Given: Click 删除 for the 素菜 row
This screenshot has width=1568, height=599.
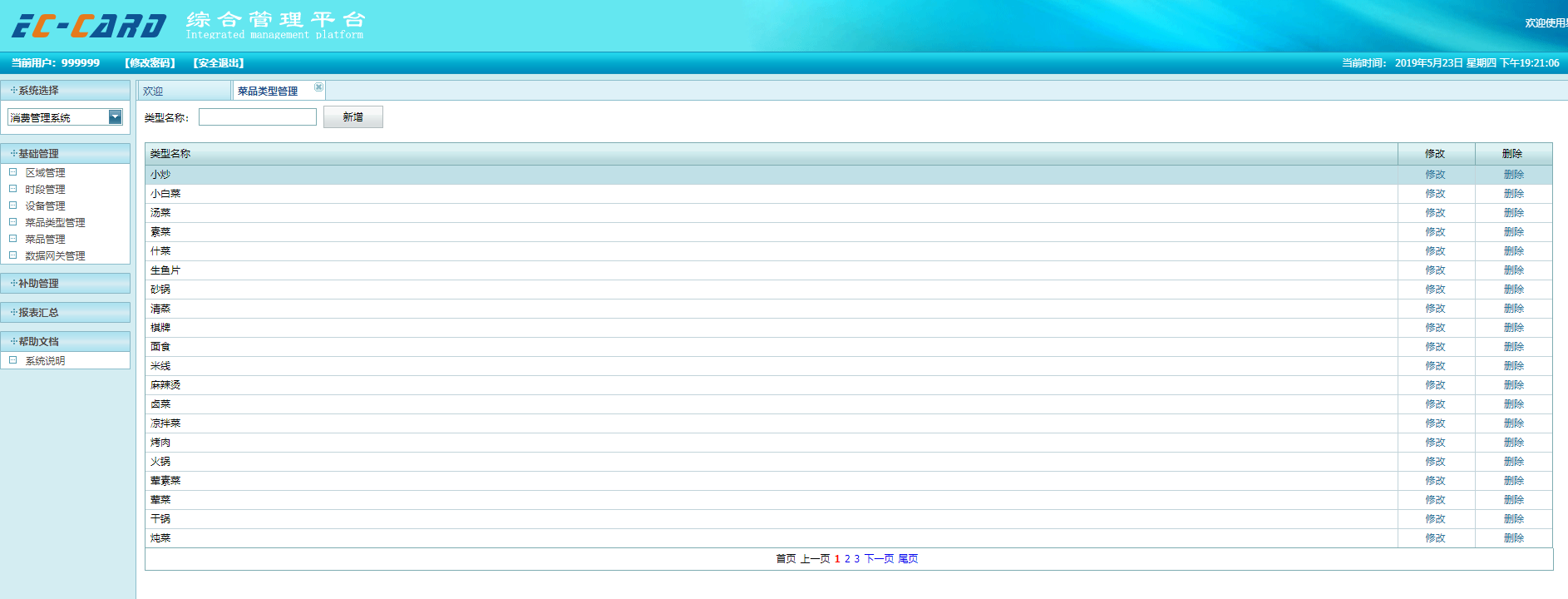Looking at the screenshot, I should [x=1514, y=232].
